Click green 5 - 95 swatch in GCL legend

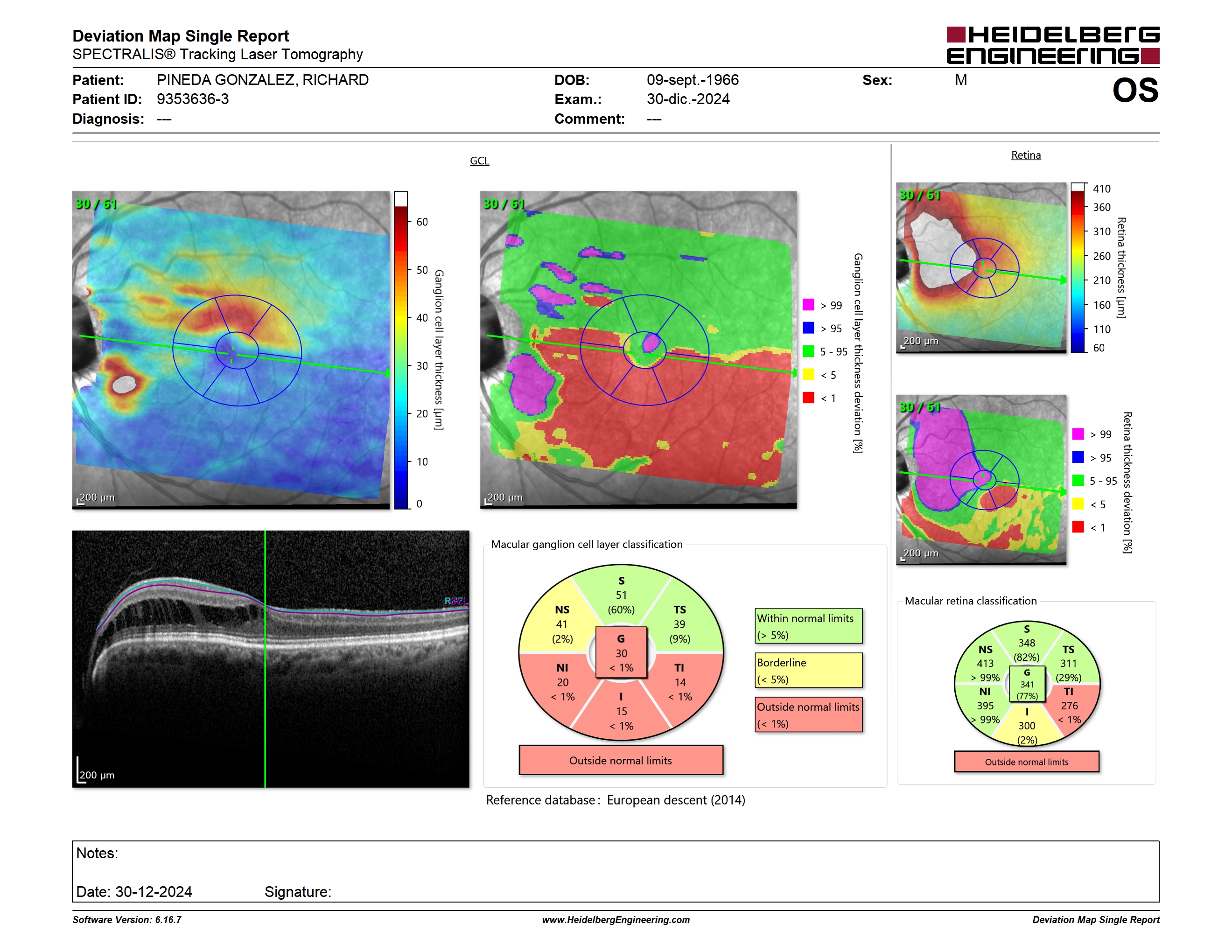coord(808,351)
